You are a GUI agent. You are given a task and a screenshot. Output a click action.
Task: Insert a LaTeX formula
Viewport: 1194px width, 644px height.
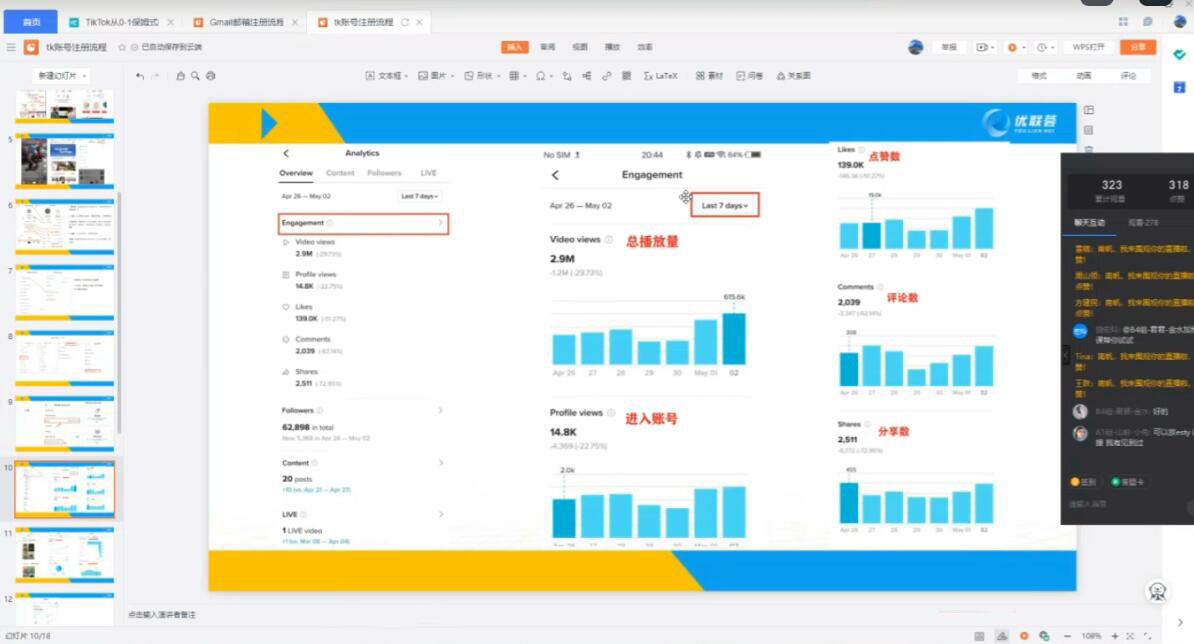click(x=661, y=76)
